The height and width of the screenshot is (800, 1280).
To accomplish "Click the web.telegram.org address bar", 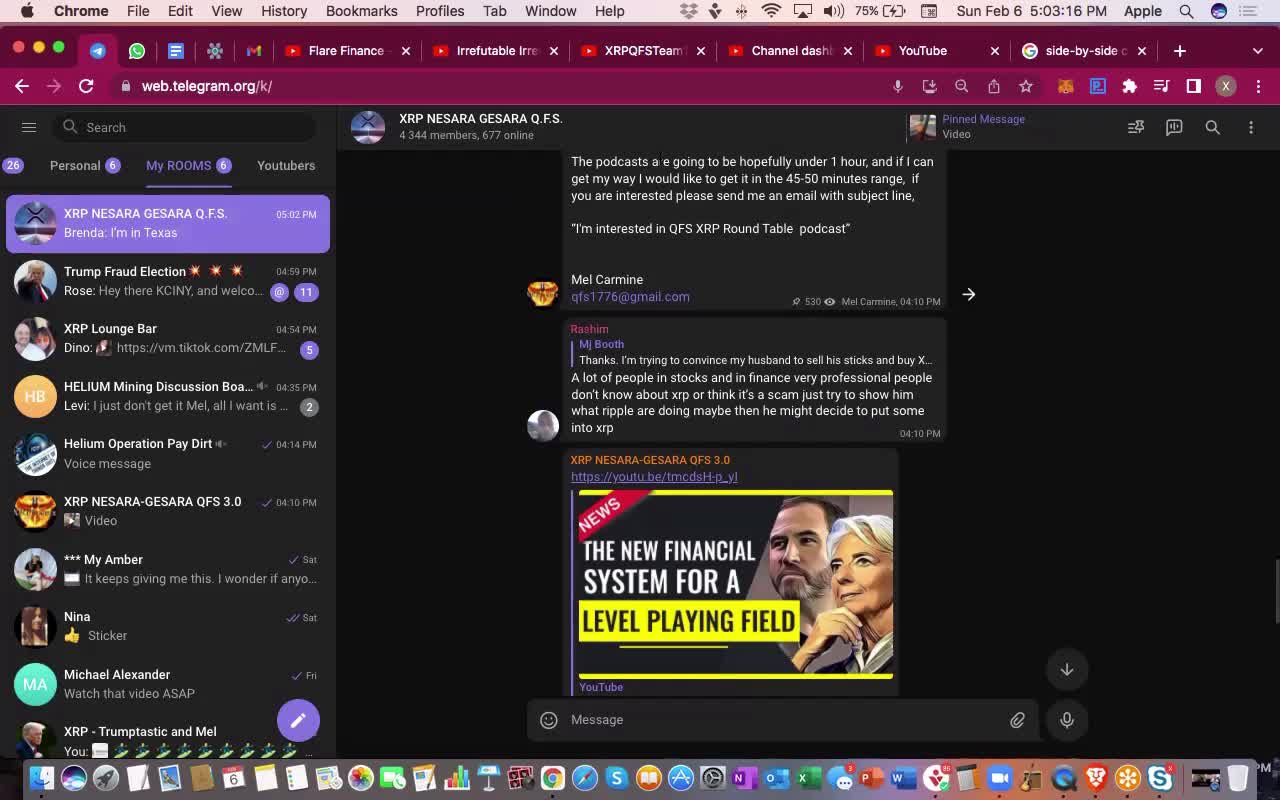I will pos(500,86).
